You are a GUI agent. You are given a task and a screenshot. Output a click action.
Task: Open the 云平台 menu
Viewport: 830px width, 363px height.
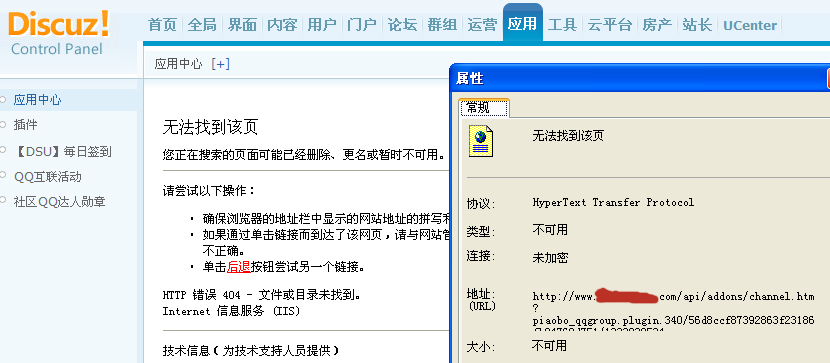(x=610, y=25)
